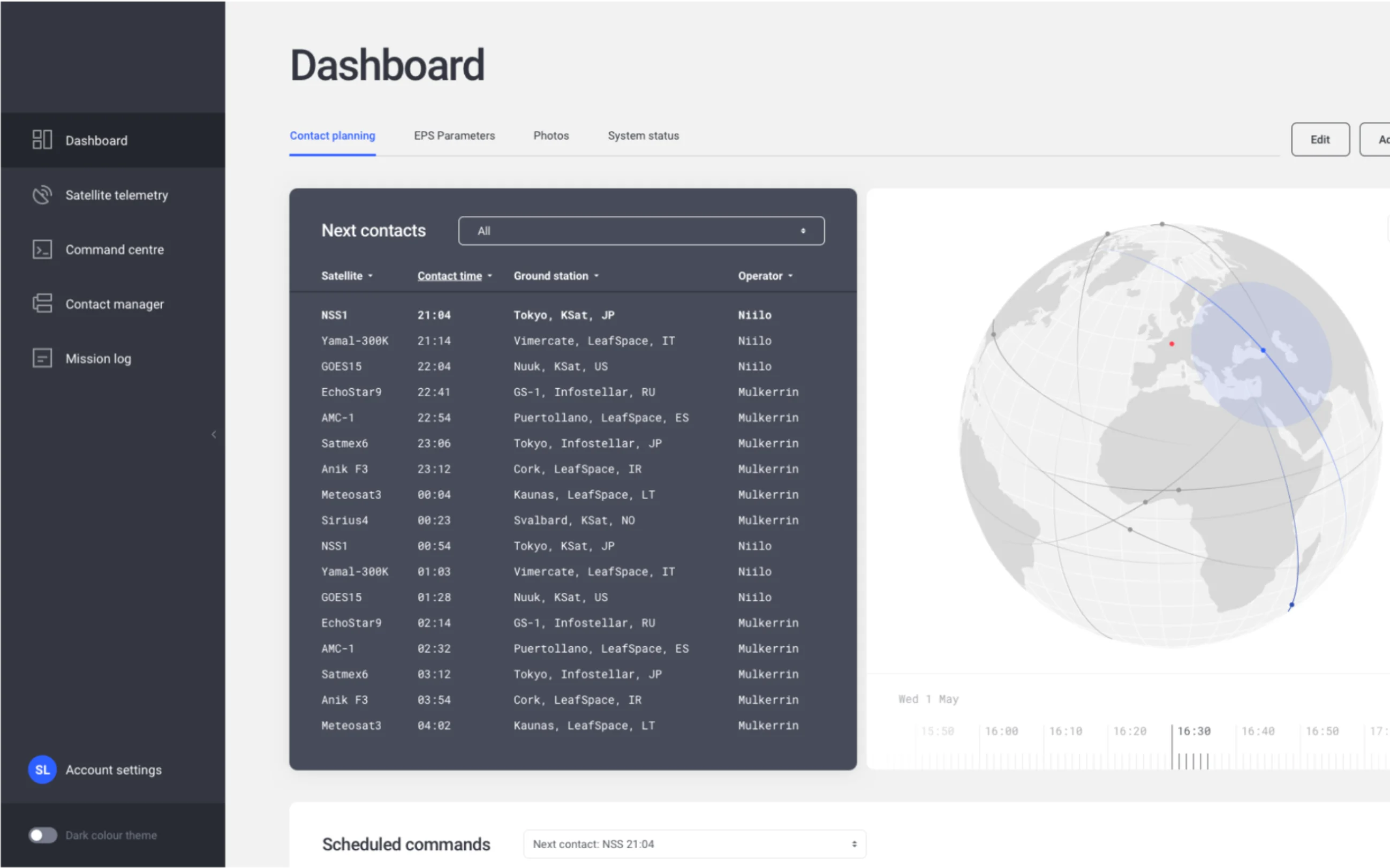View Mission log entries
Viewport: 1390px width, 868px height.
click(96, 358)
